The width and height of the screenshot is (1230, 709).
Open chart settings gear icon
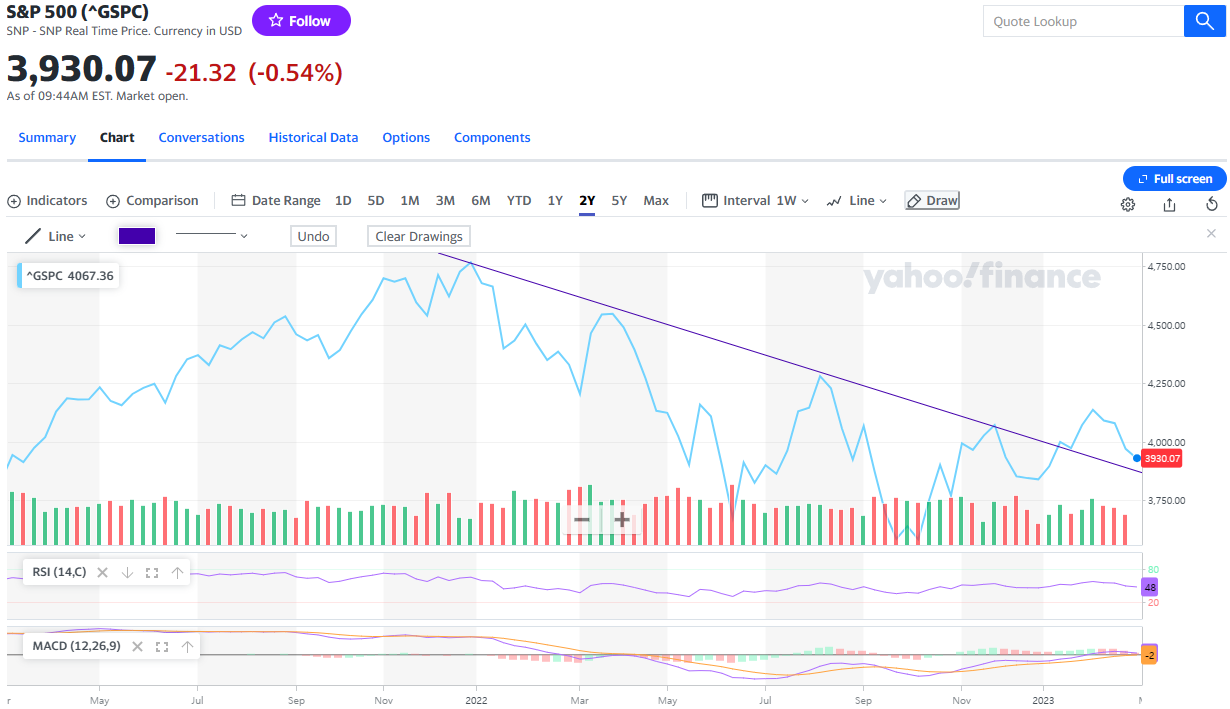click(1128, 204)
